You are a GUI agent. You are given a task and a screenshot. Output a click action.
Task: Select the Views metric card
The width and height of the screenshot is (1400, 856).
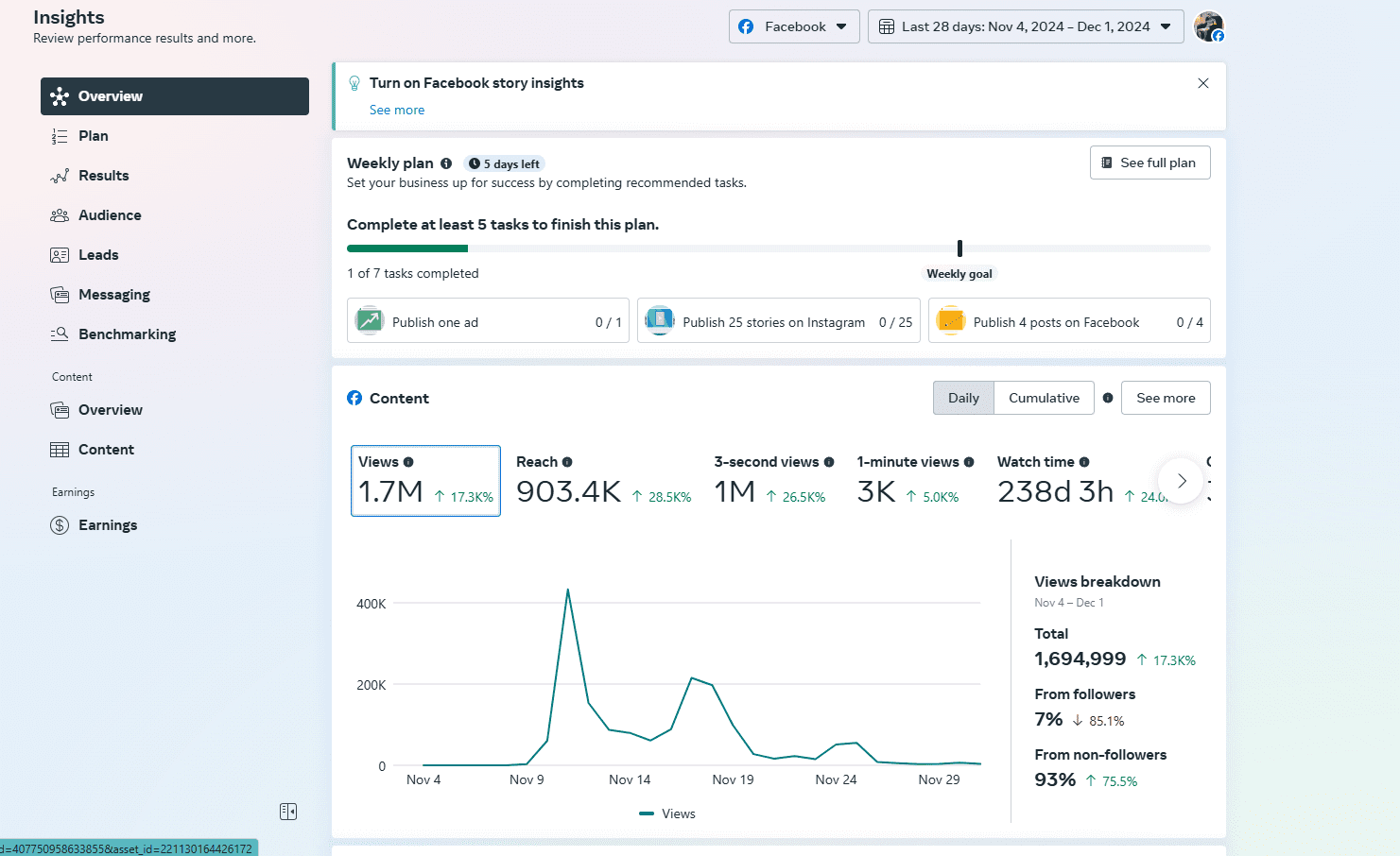coord(425,481)
